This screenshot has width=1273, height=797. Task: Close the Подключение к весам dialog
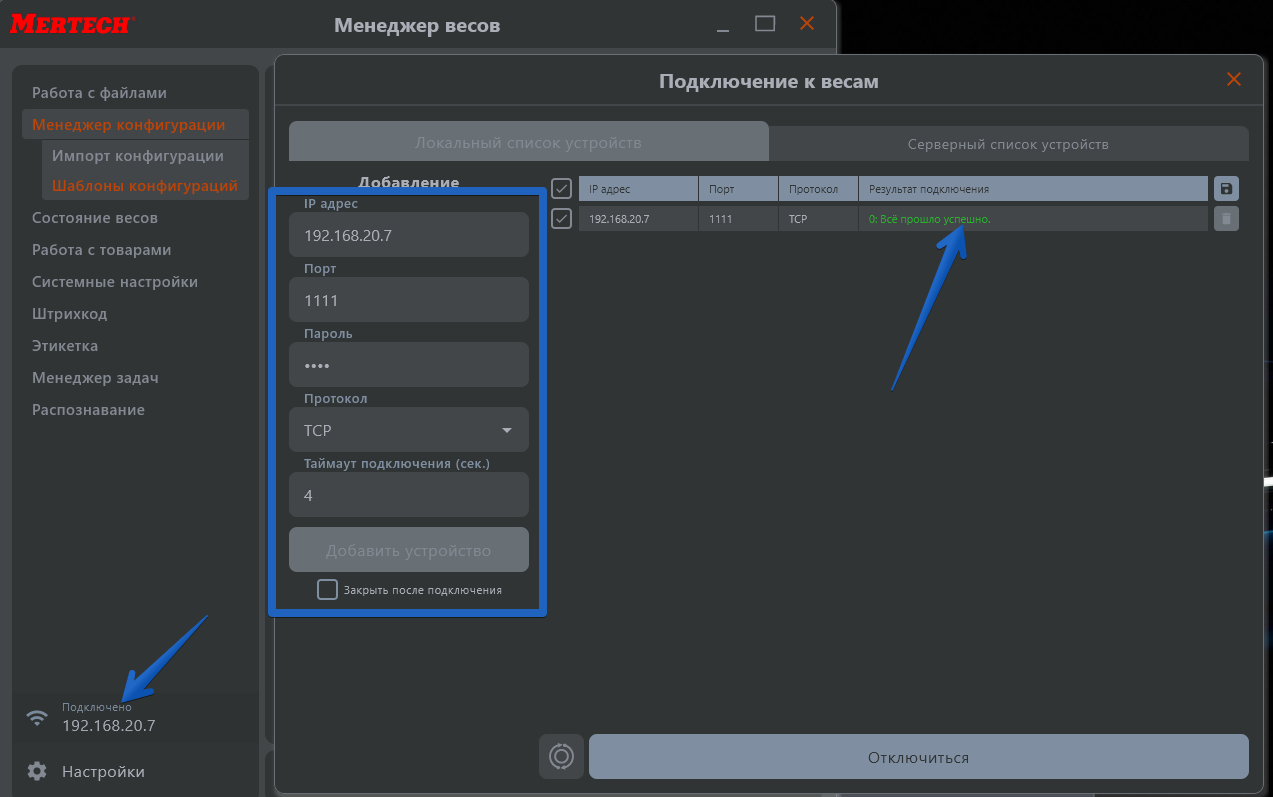1234,80
